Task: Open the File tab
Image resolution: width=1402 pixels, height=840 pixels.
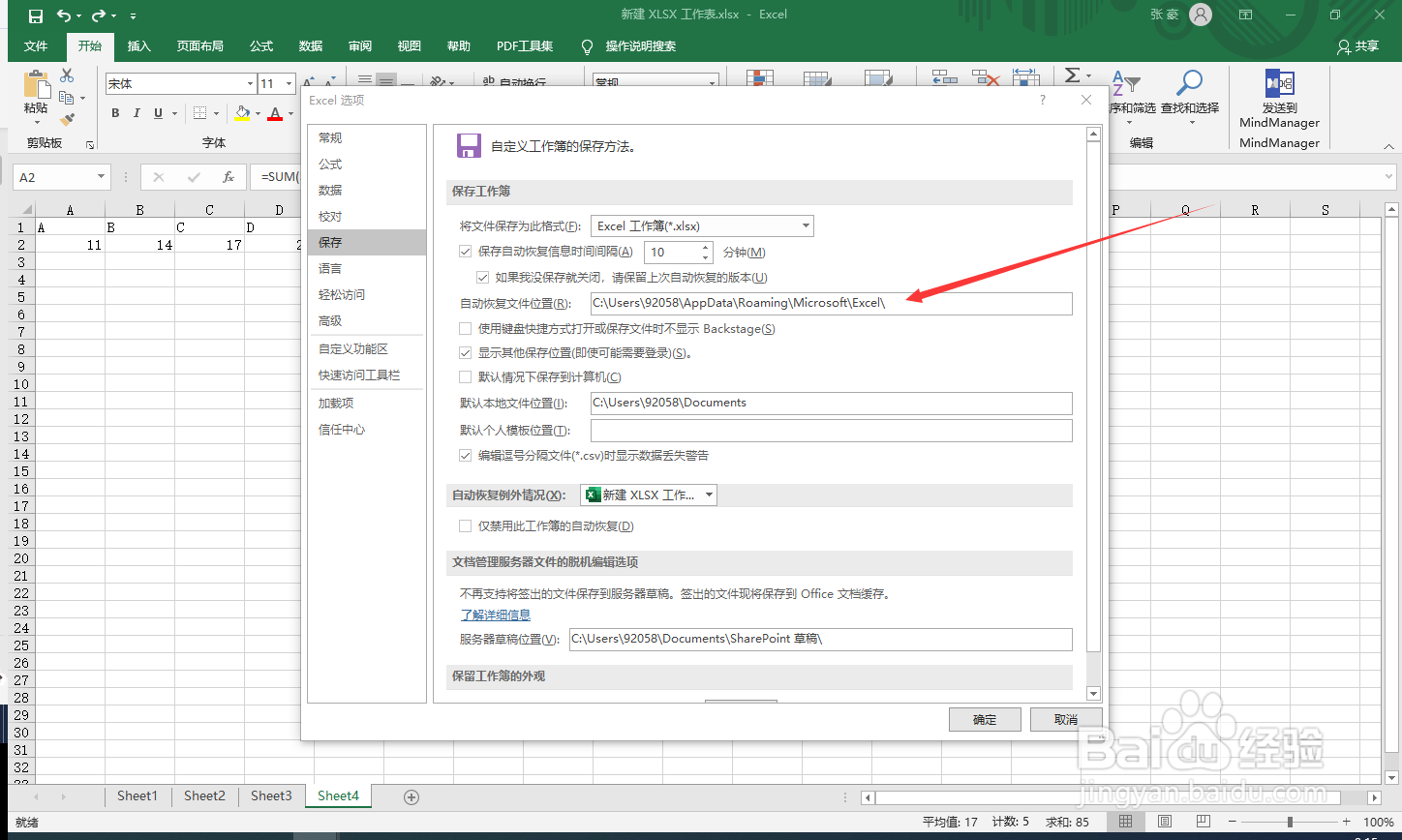Action: pos(36,46)
